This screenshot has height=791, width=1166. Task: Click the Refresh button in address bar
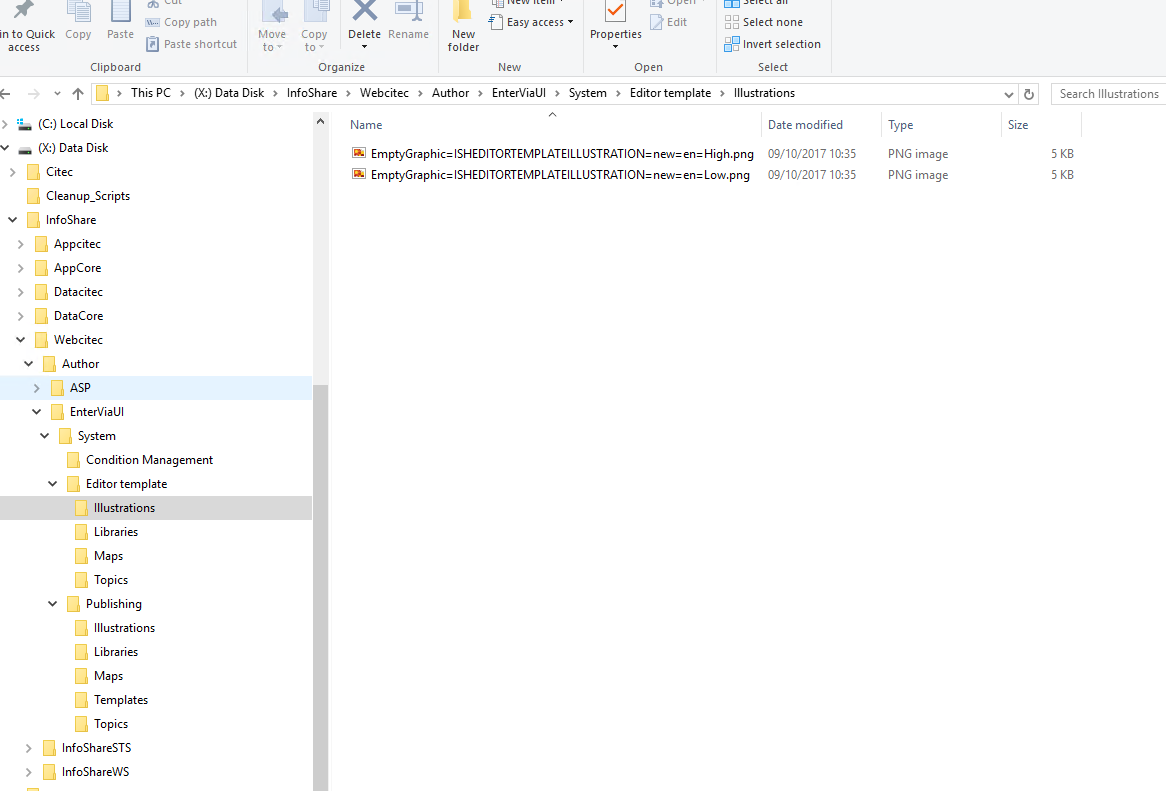1029,94
